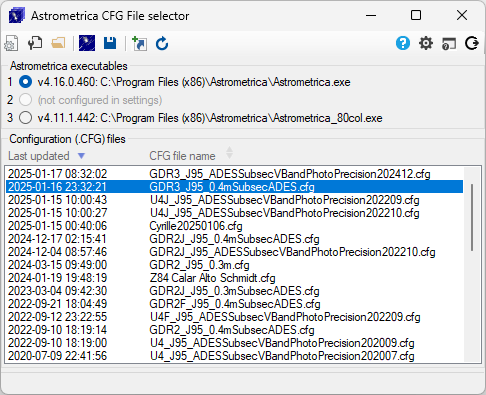This screenshot has height=395, width=486.
Task: Select GDR2F_J95_0.4mSubsecADES.cfg
Action: [235, 304]
